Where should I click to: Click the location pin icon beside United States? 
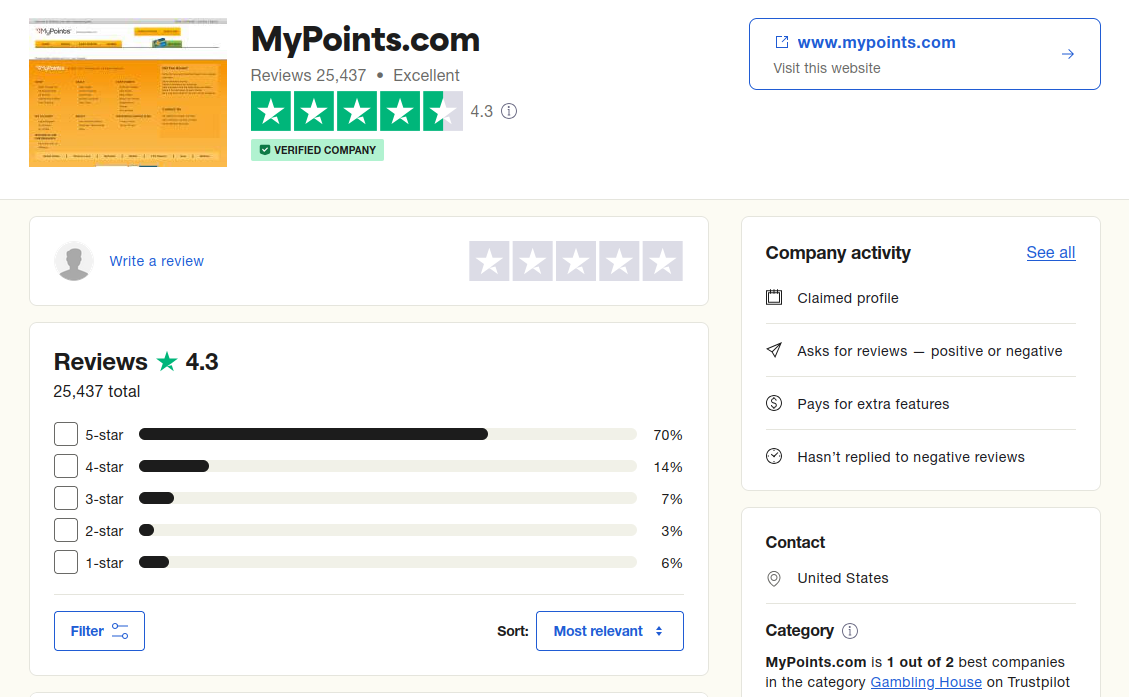click(773, 578)
